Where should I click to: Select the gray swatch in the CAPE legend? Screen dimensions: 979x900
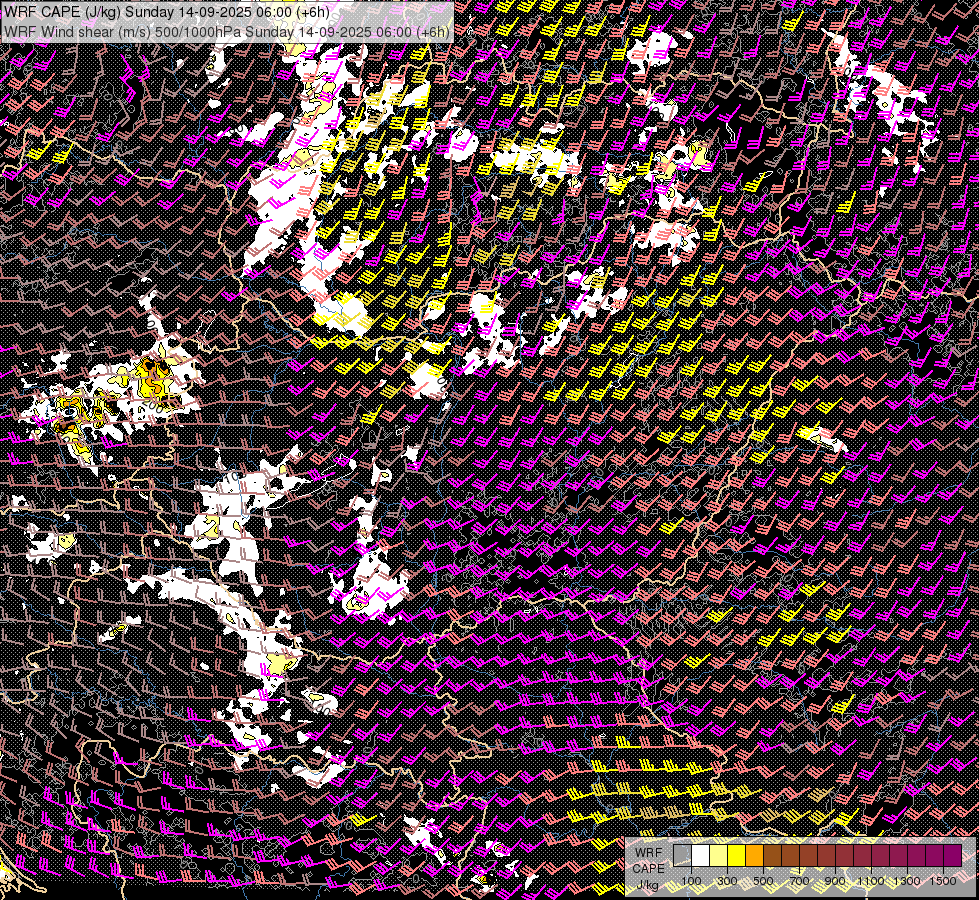coord(682,856)
